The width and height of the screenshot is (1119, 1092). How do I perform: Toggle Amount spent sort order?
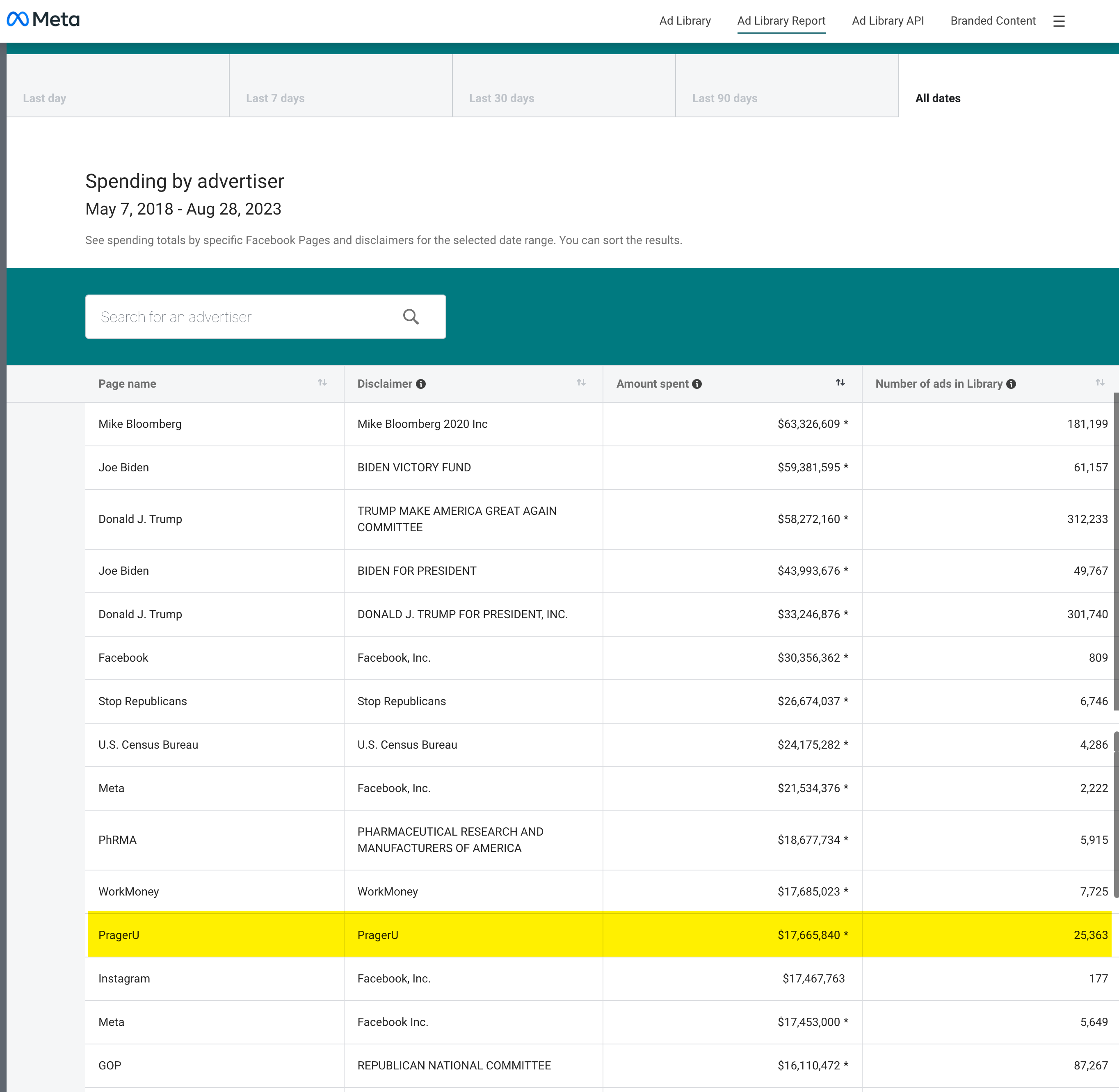pyautogui.click(x=840, y=383)
